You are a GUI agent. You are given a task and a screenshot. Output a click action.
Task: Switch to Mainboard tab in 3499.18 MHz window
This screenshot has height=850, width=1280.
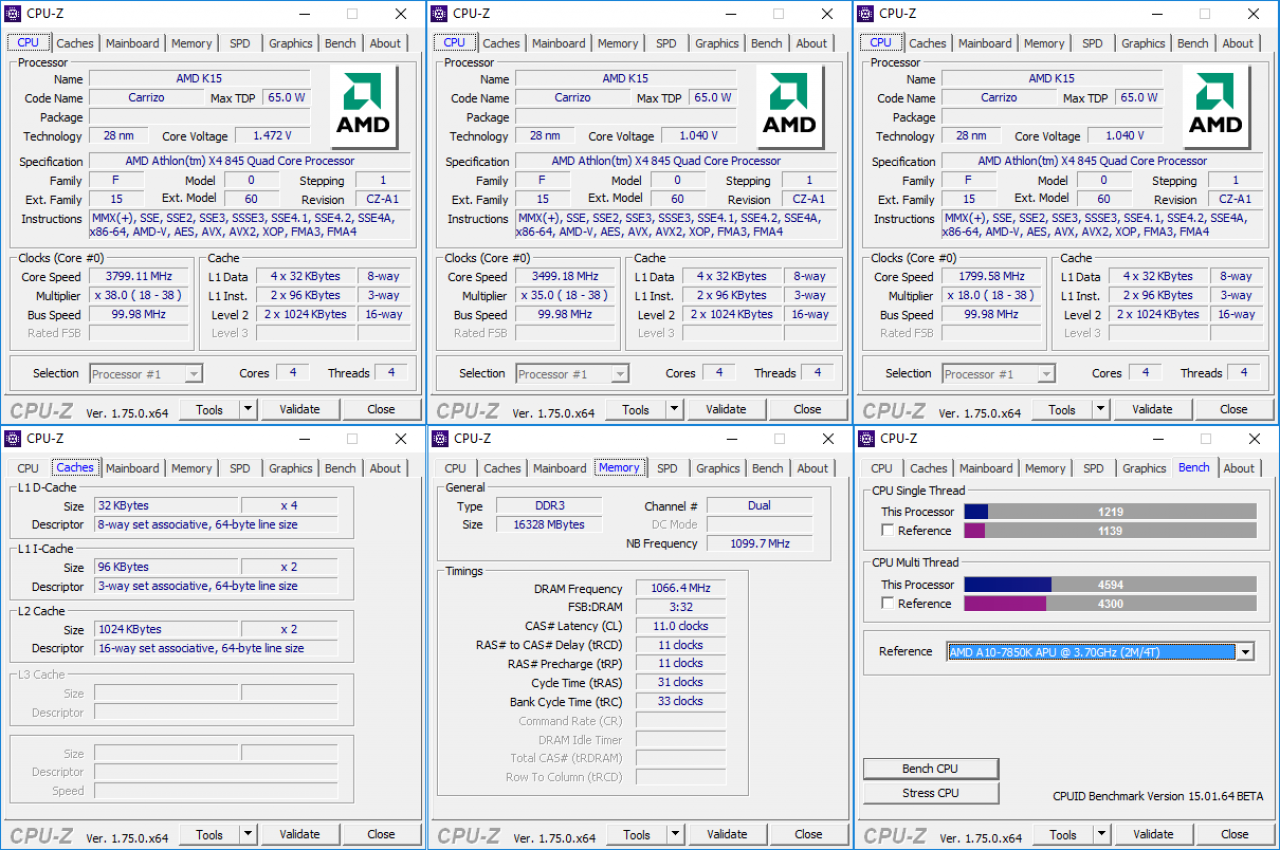click(558, 43)
